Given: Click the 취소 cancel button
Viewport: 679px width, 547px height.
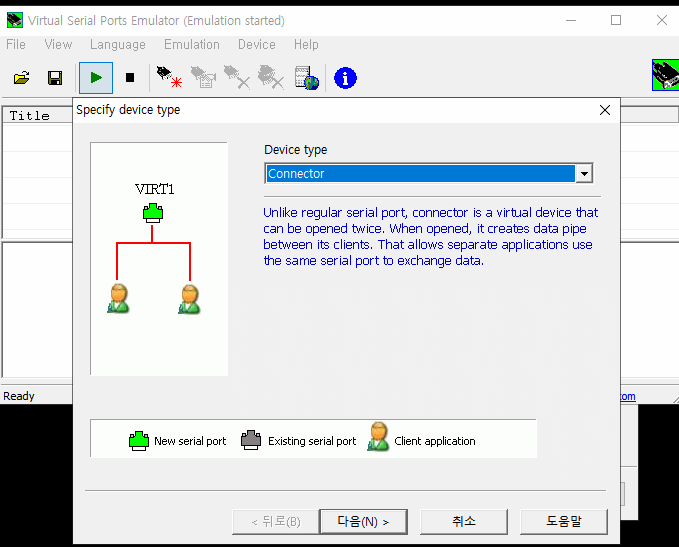Looking at the screenshot, I should [x=464, y=521].
